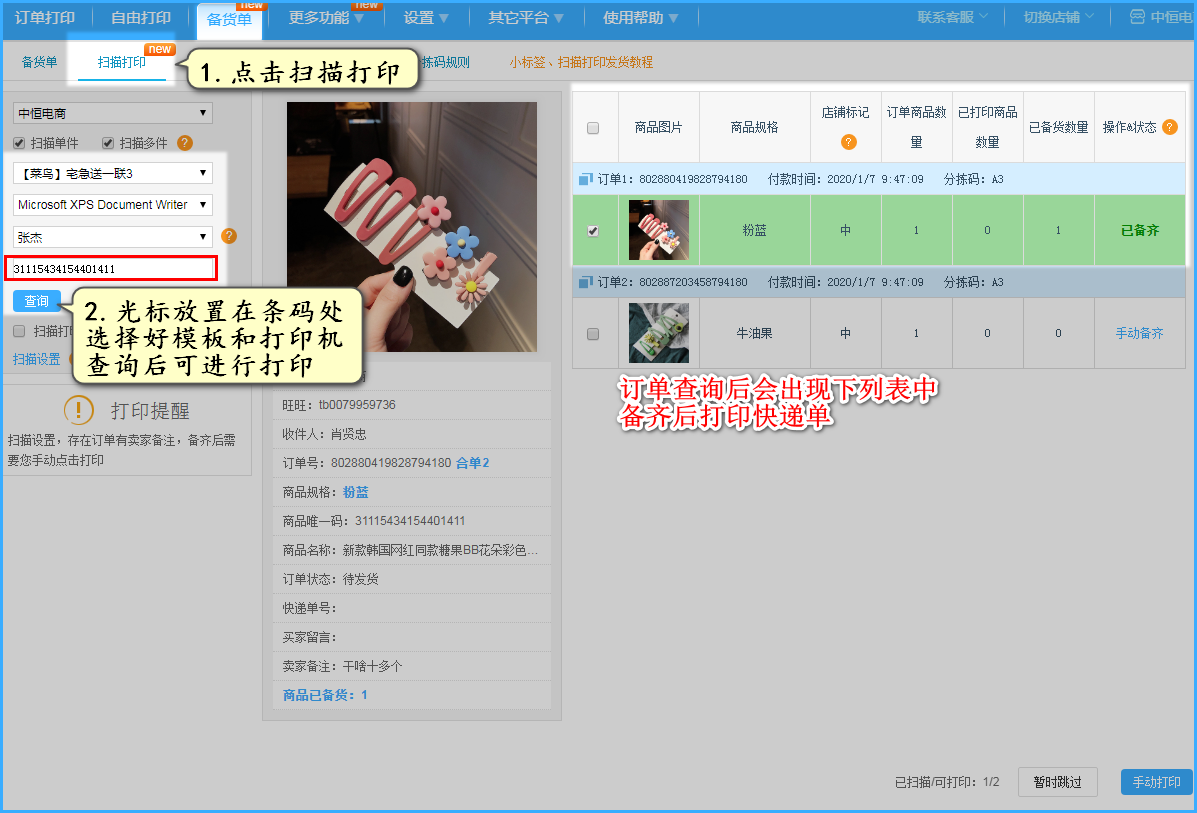Open the 张杰 sender dropdown
This screenshot has height=813, width=1197.
112,237
